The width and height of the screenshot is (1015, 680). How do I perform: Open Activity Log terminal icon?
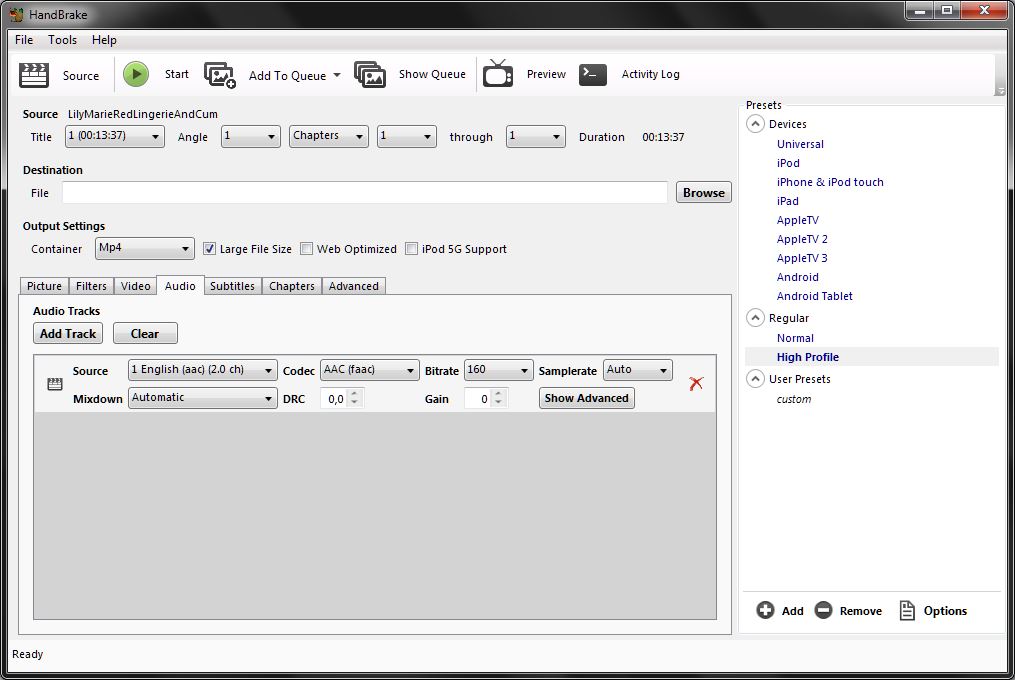[592, 74]
